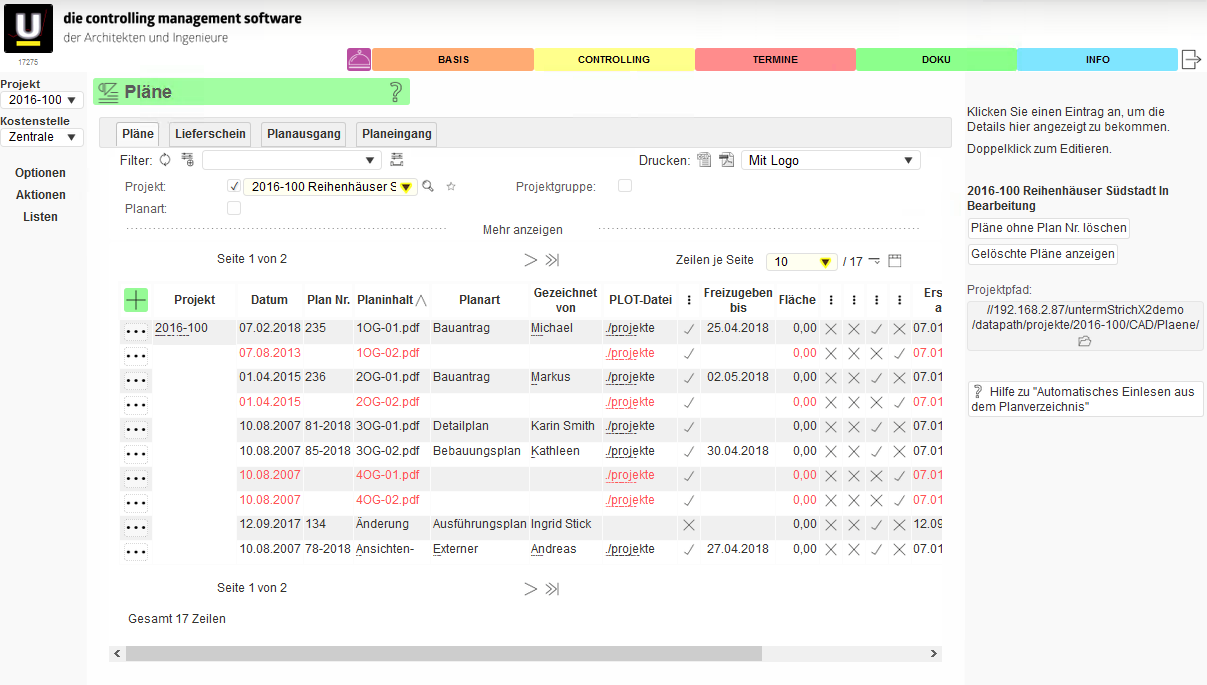Click the green plus icon to add plan
1207x685 pixels.
click(136, 299)
